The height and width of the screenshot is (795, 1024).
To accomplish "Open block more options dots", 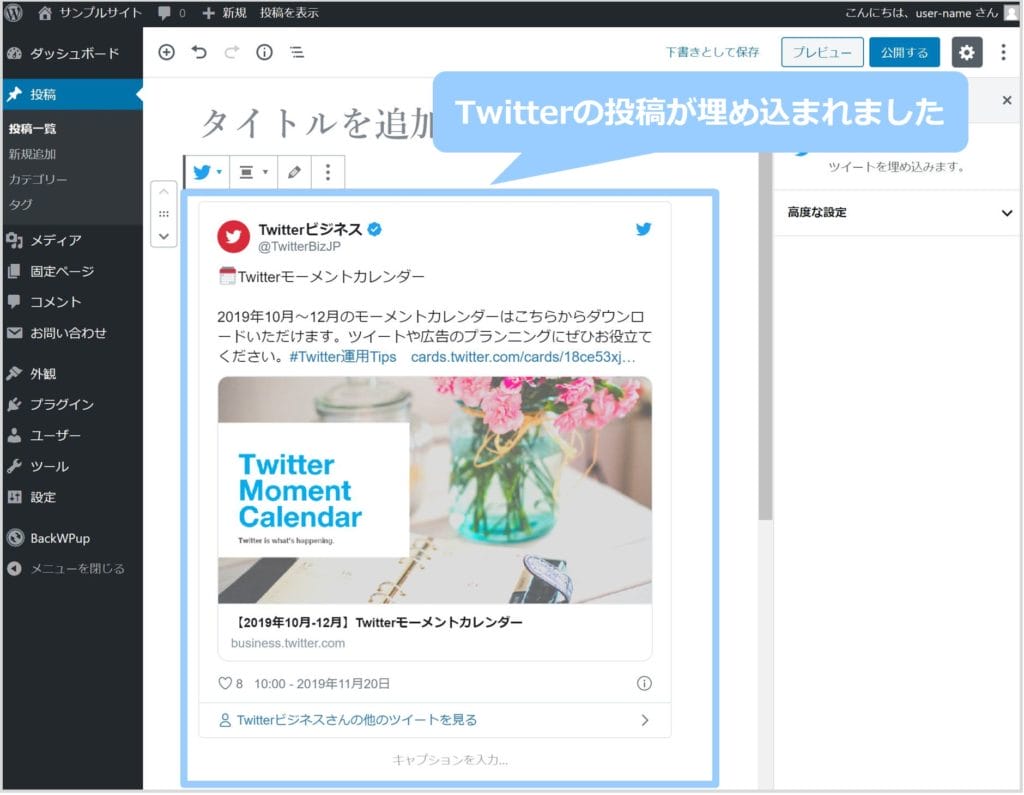I will coord(328,172).
